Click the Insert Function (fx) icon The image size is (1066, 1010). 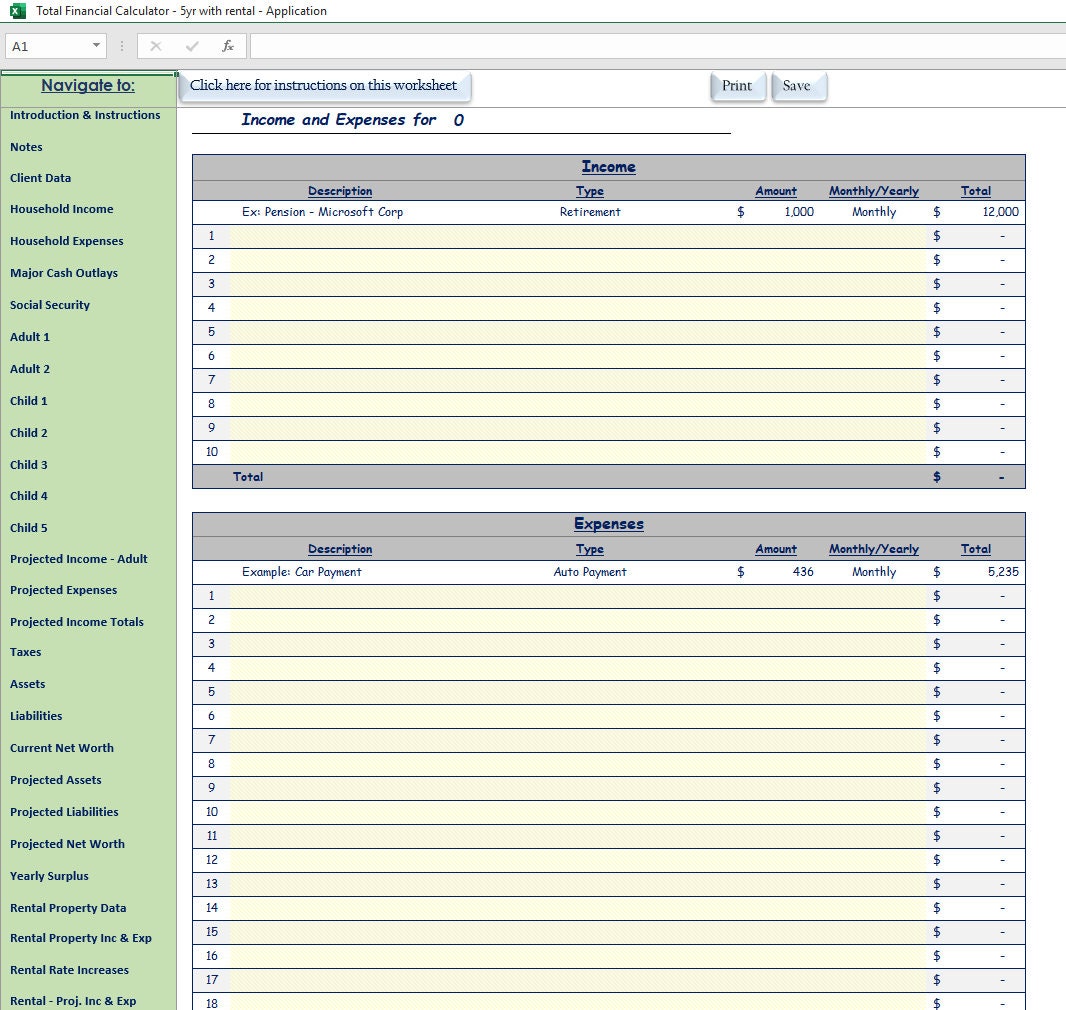pyautogui.click(x=227, y=46)
